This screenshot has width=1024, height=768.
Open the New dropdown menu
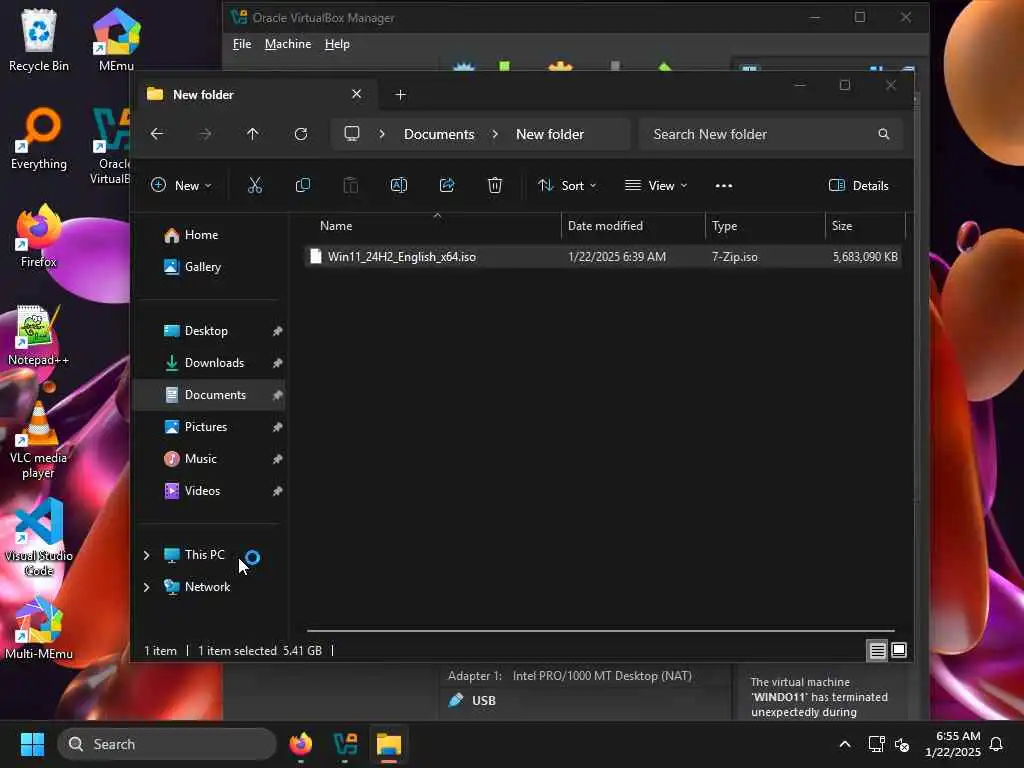(x=181, y=185)
